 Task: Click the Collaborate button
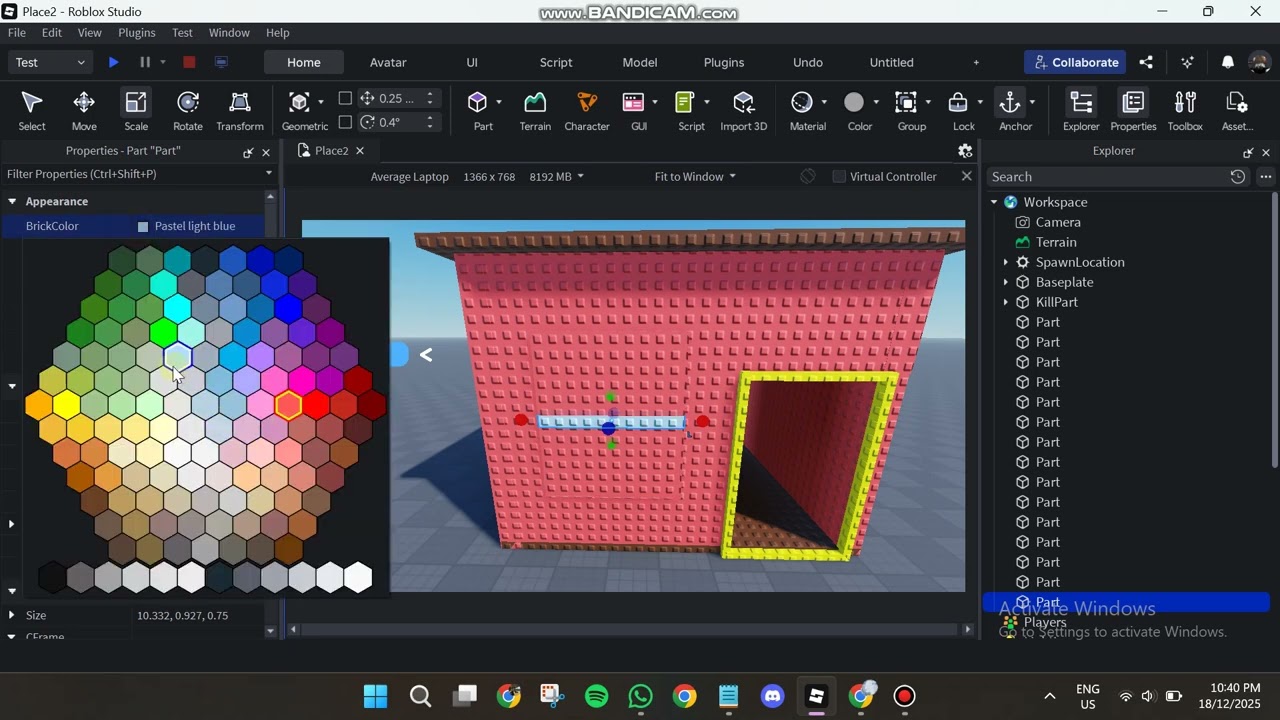tap(1075, 62)
